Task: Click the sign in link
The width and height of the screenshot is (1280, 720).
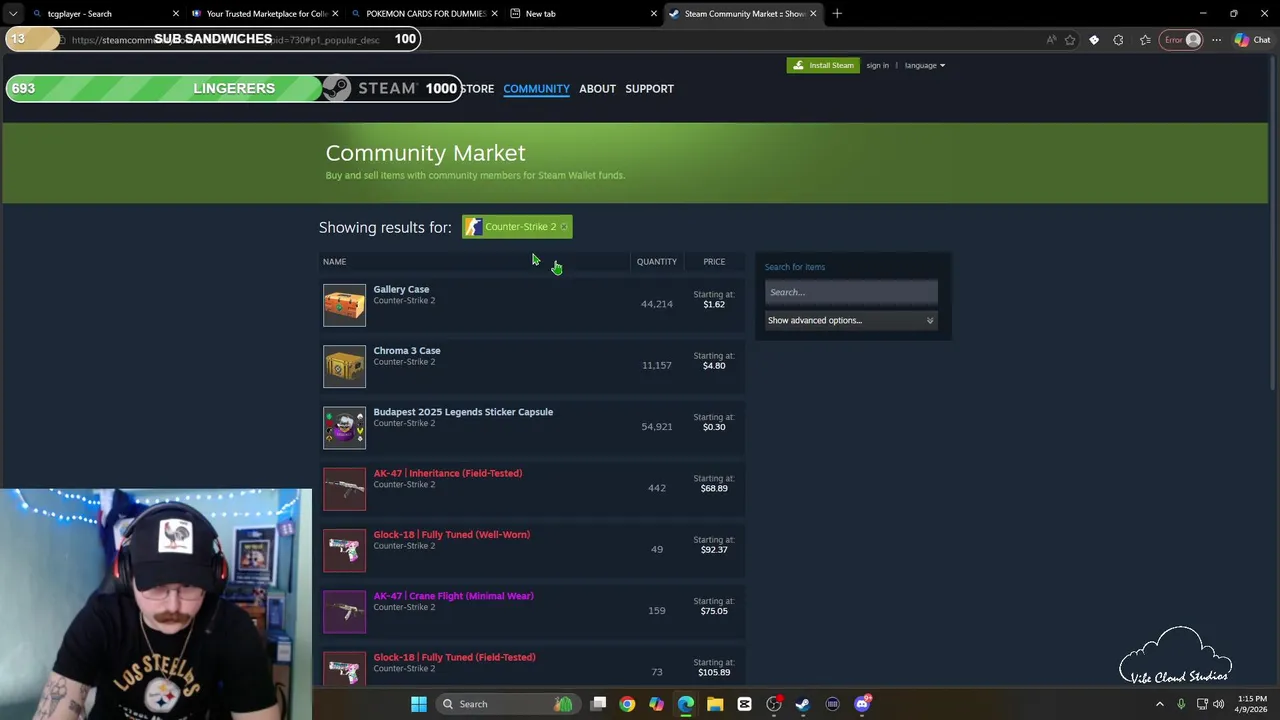Action: pyautogui.click(x=878, y=65)
